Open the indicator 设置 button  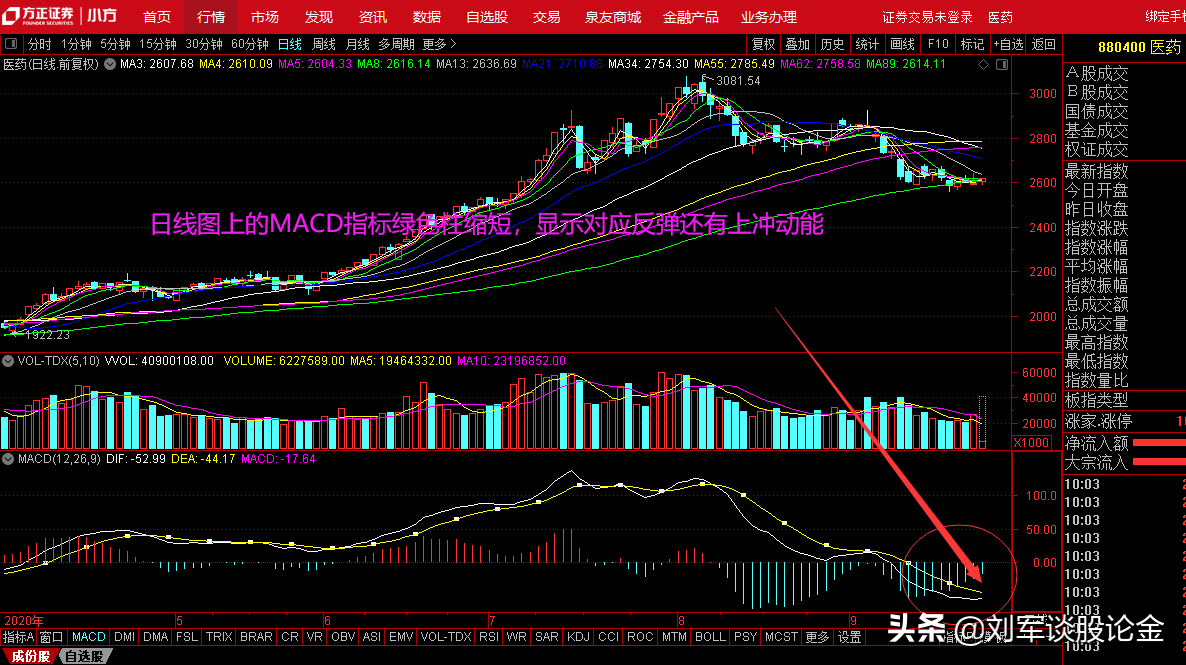tap(849, 637)
